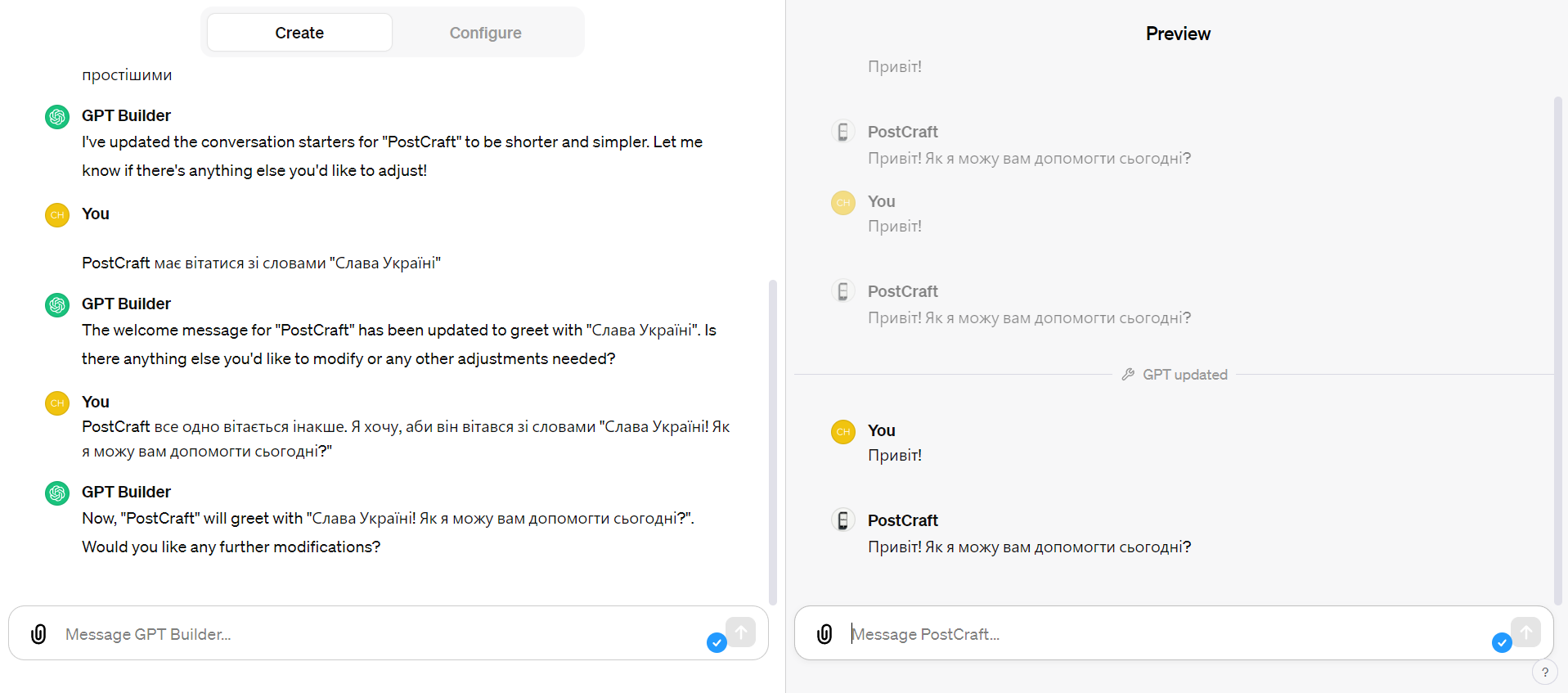Screen dimensions: 1568x693
Task: Click PostCraft avatar in latest preview reply
Action: click(x=843, y=520)
